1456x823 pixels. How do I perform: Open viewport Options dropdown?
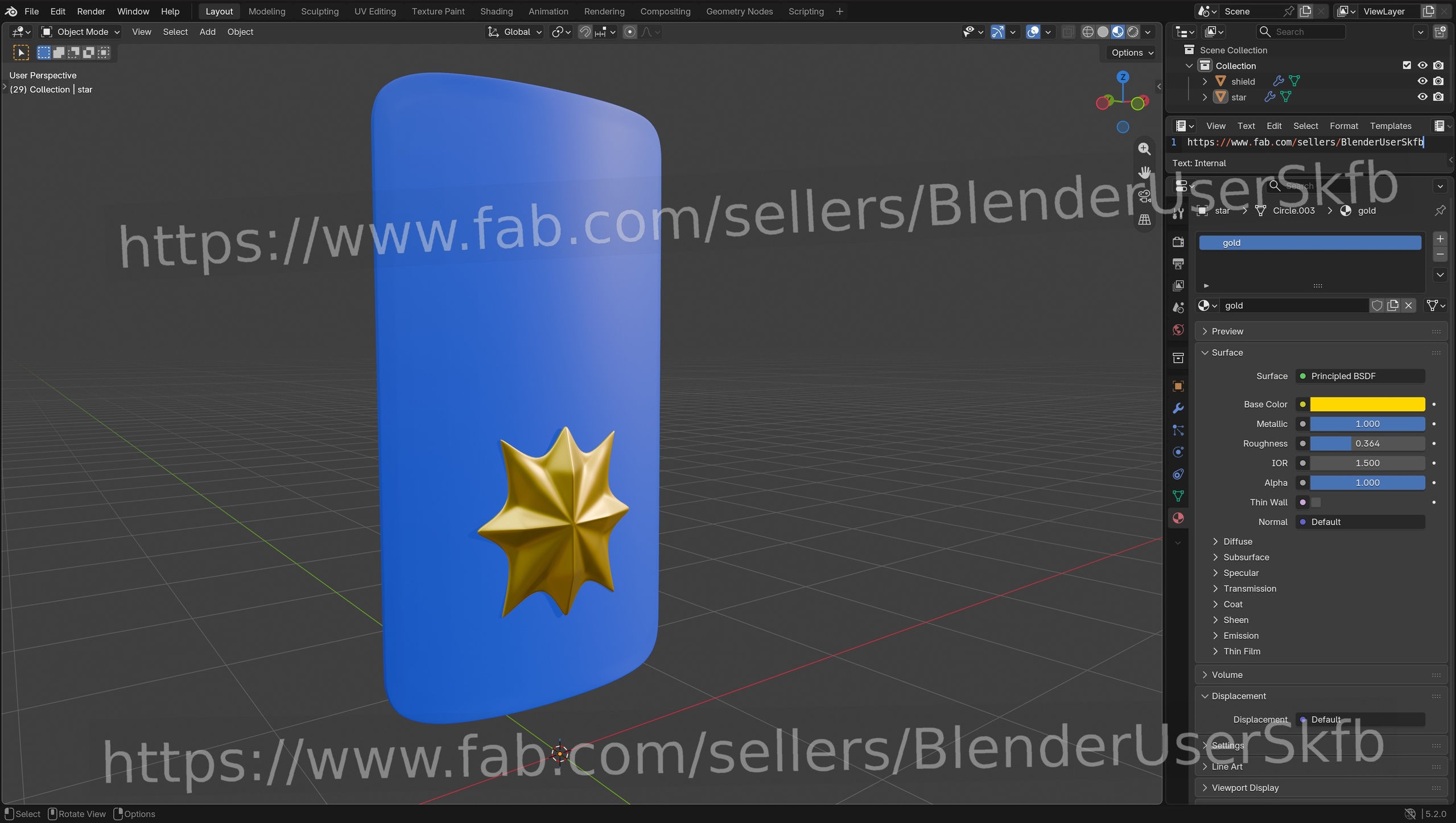(x=1132, y=53)
